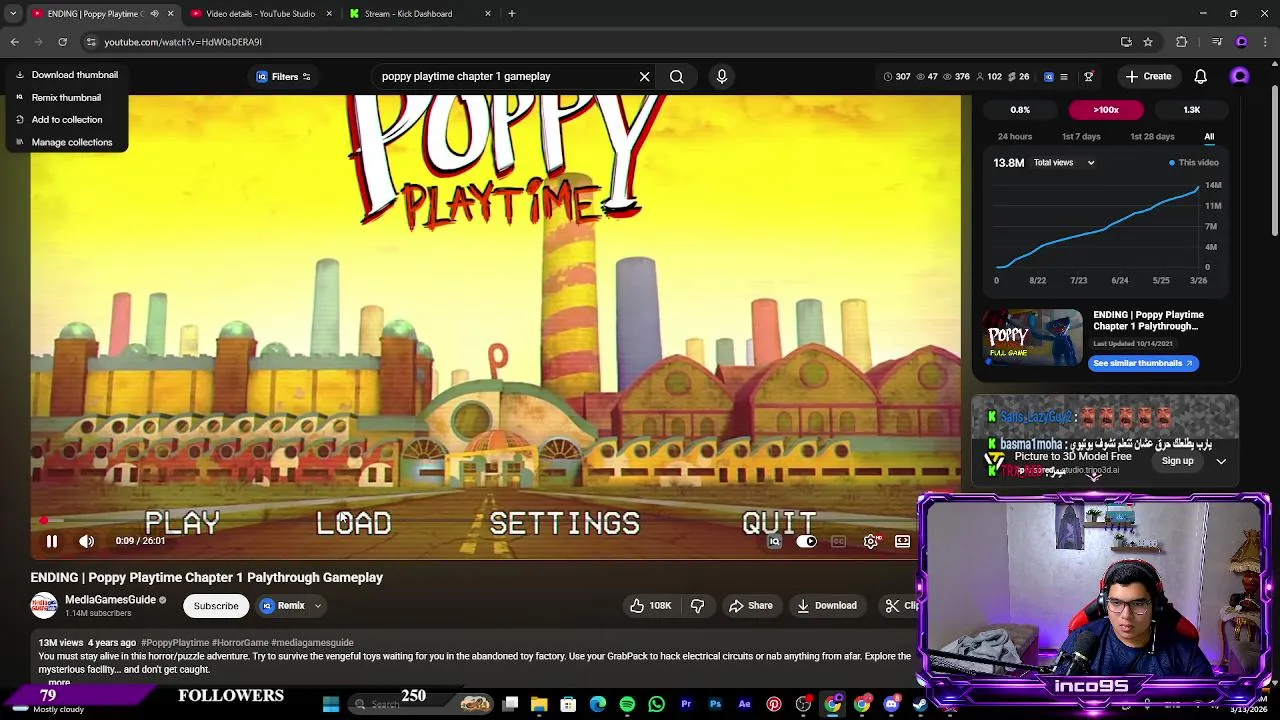Switch to Video details YouTube Studio tab
The image size is (1280, 720).
(x=260, y=14)
